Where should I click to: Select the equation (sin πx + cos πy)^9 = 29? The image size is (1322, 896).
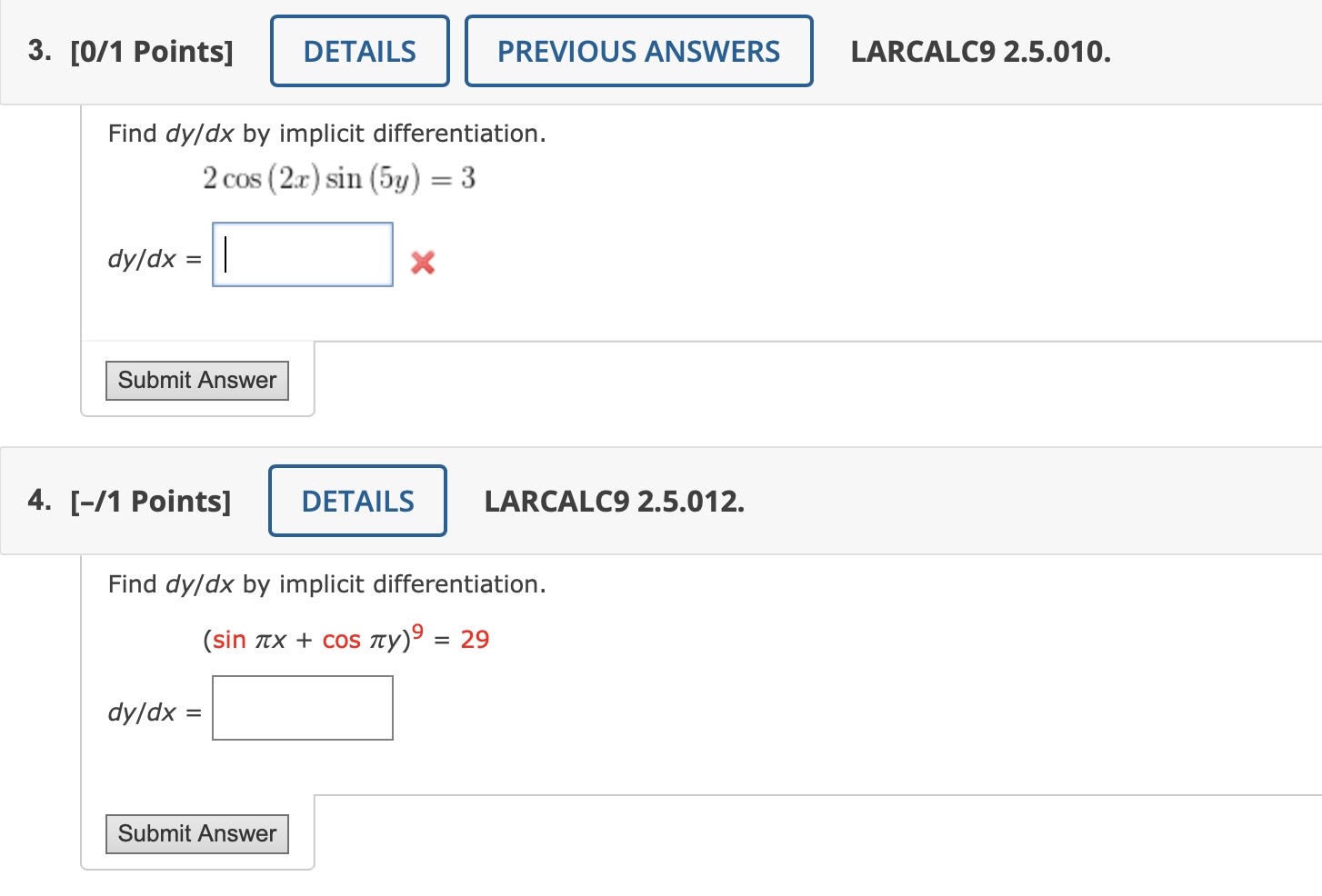(x=346, y=639)
